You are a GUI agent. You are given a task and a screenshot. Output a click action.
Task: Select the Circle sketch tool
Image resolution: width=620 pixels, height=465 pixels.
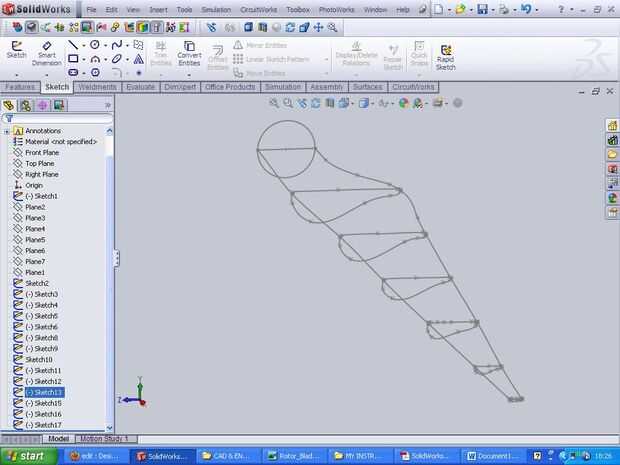[x=95, y=45]
